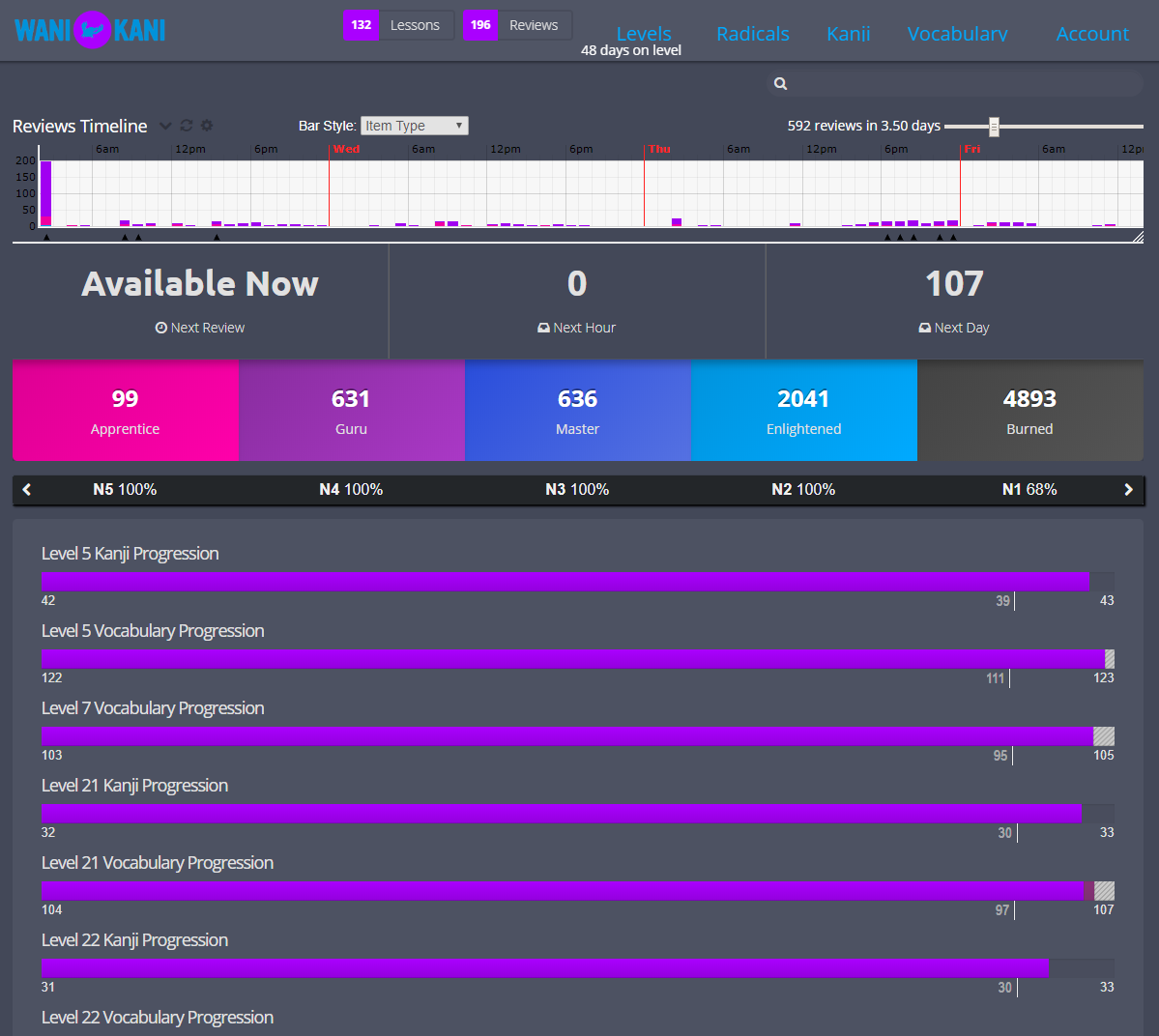Open the Account menu

click(x=1092, y=34)
